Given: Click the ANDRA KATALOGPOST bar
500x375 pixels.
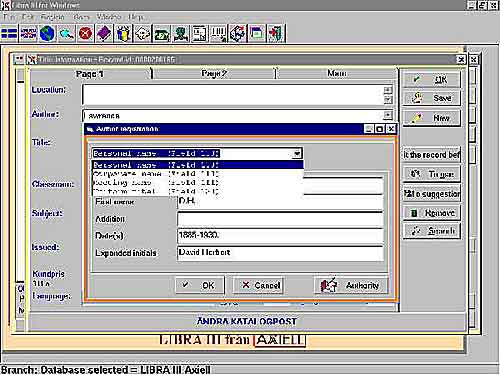Looking at the screenshot, I should (x=247, y=321).
